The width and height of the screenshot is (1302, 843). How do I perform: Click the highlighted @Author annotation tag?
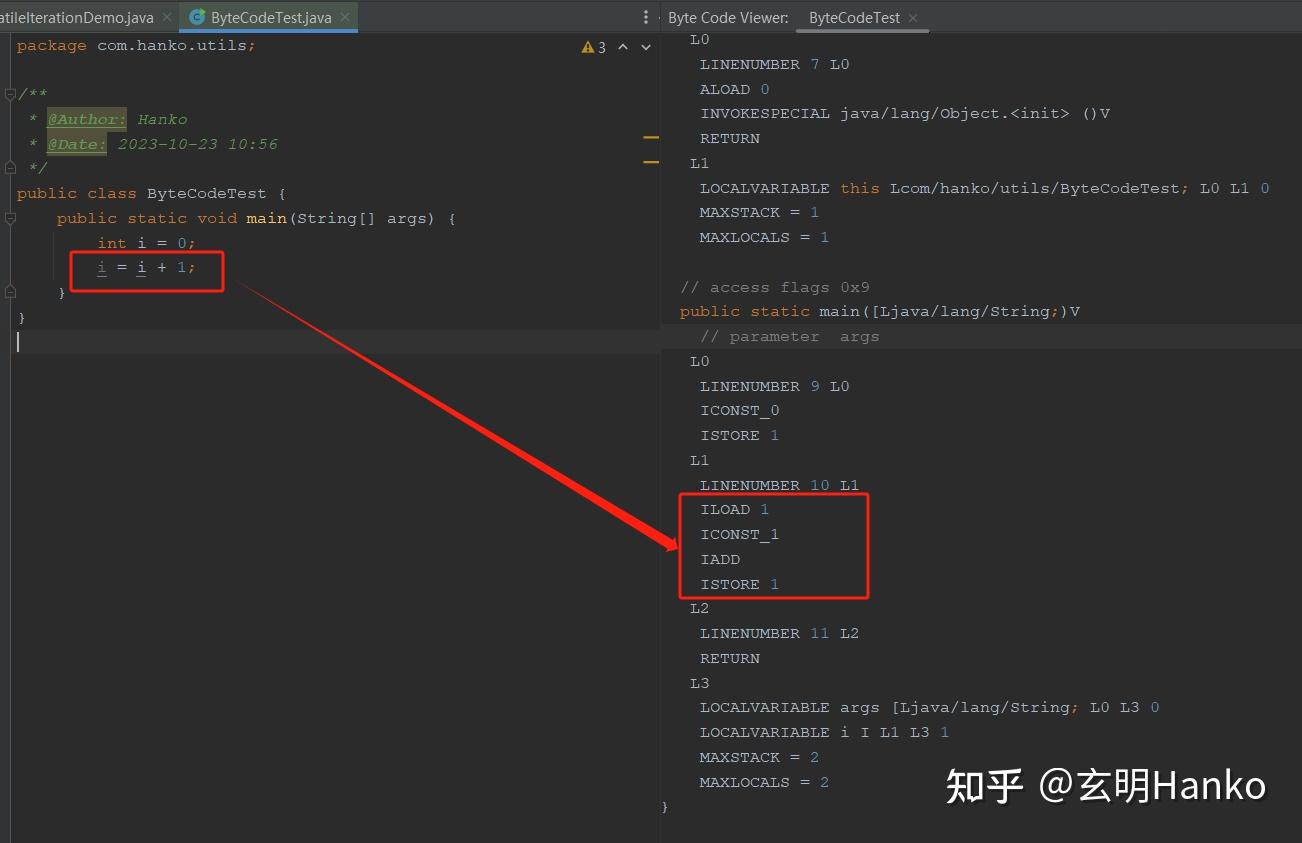coord(85,119)
